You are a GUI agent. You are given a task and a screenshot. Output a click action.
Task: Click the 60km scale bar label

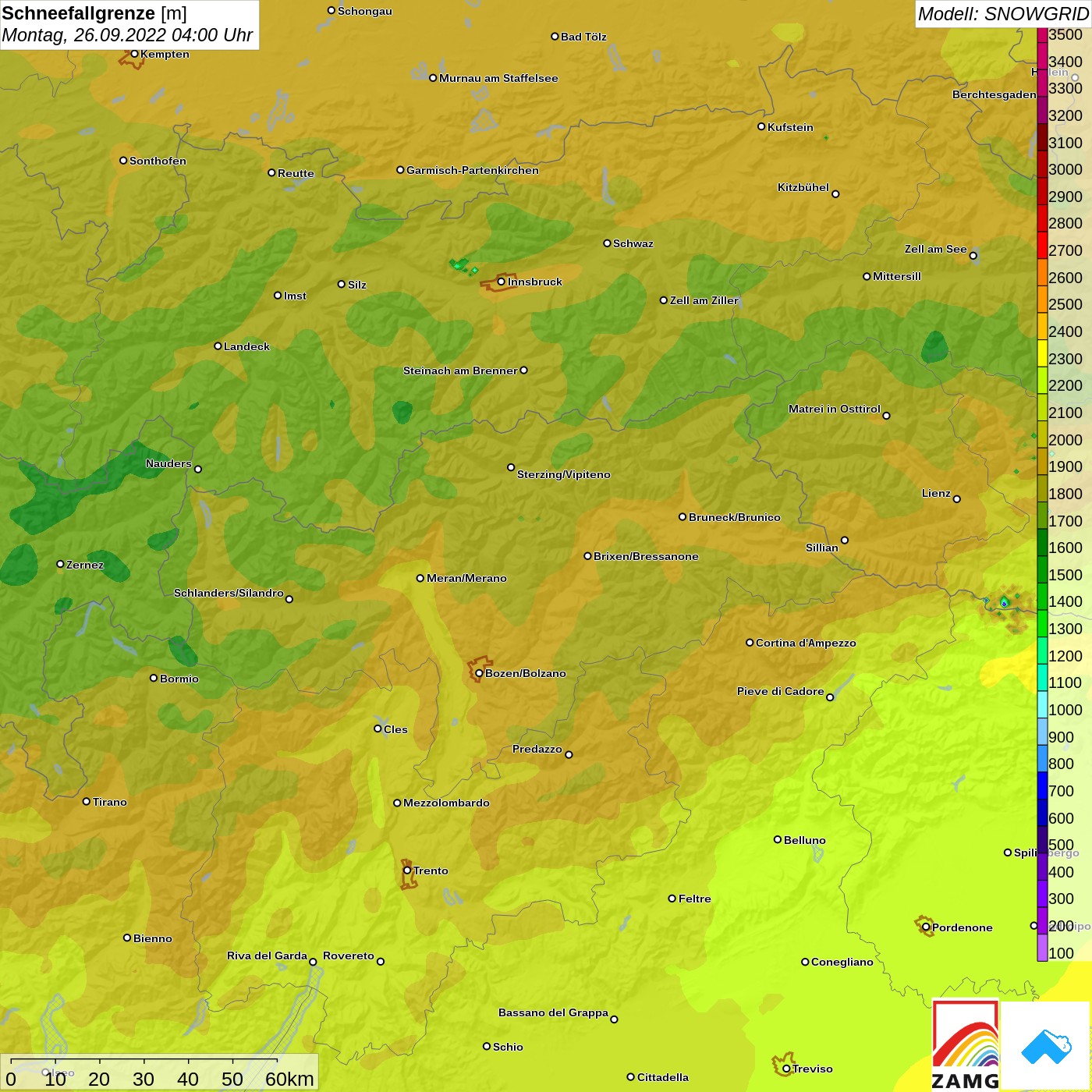(289, 1079)
